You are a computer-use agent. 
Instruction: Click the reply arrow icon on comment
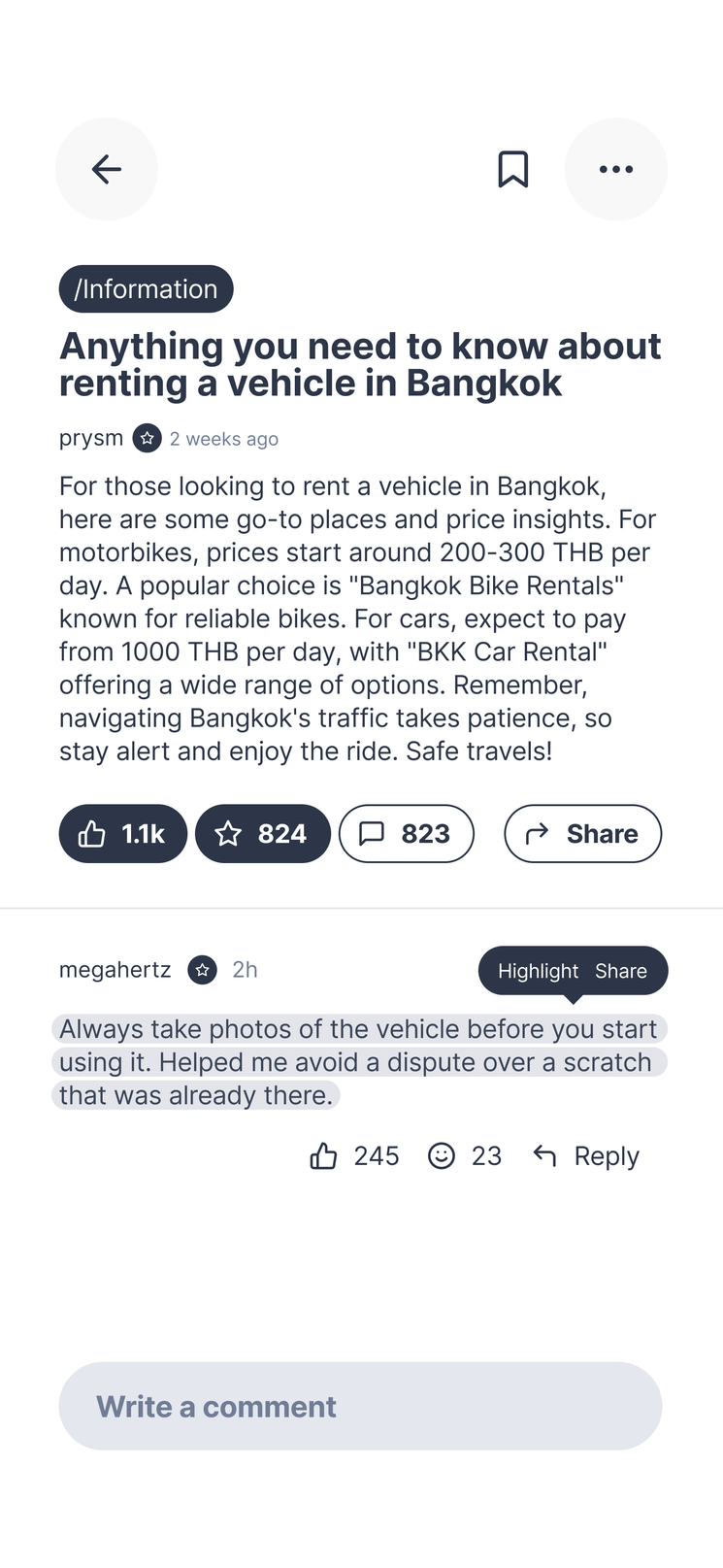tap(545, 1156)
